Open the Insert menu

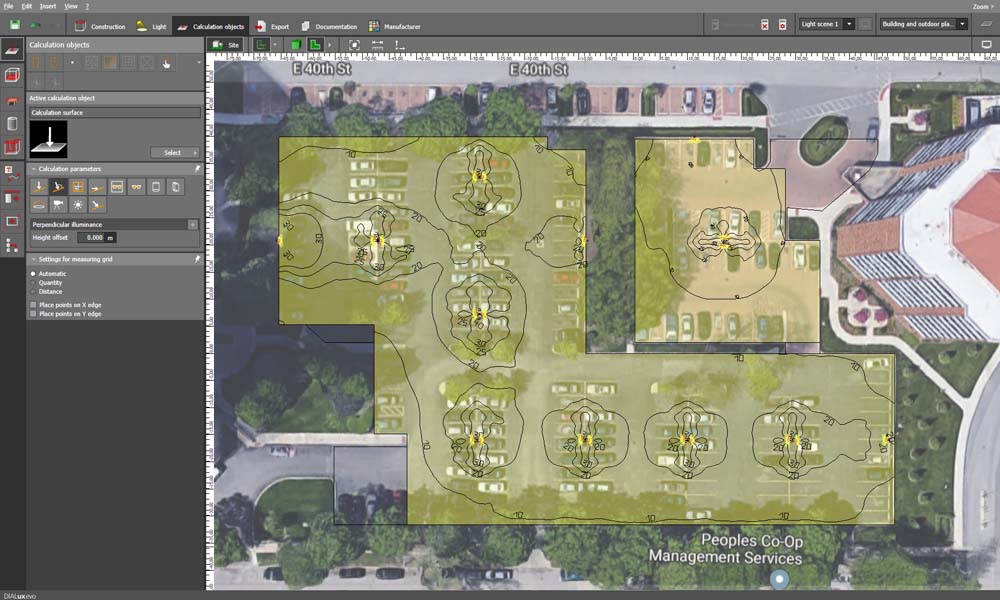pos(48,6)
